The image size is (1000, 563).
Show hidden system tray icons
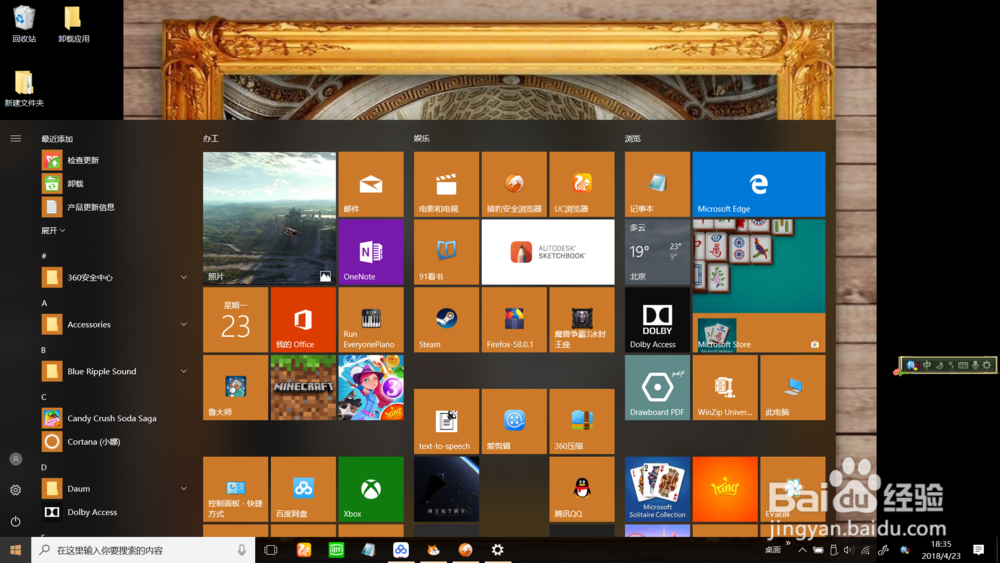pos(802,550)
